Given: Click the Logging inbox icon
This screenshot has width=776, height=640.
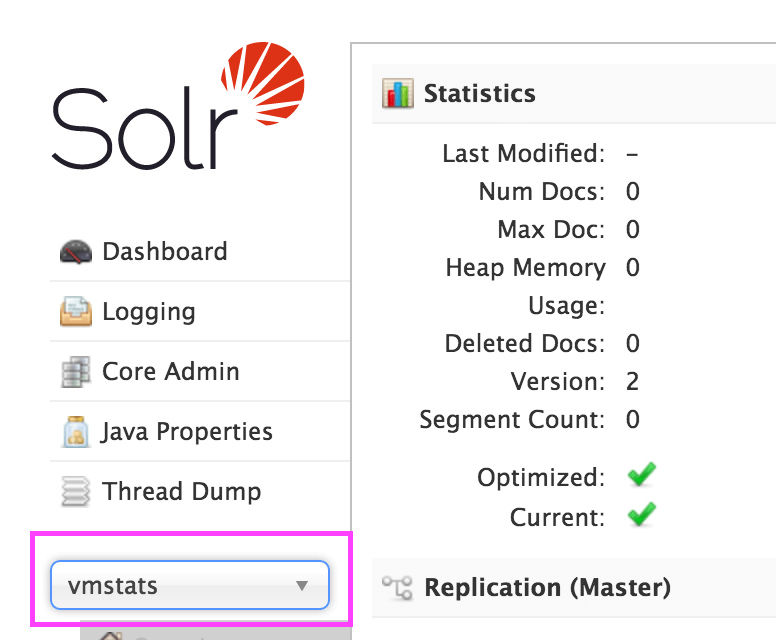Looking at the screenshot, I should (76, 311).
